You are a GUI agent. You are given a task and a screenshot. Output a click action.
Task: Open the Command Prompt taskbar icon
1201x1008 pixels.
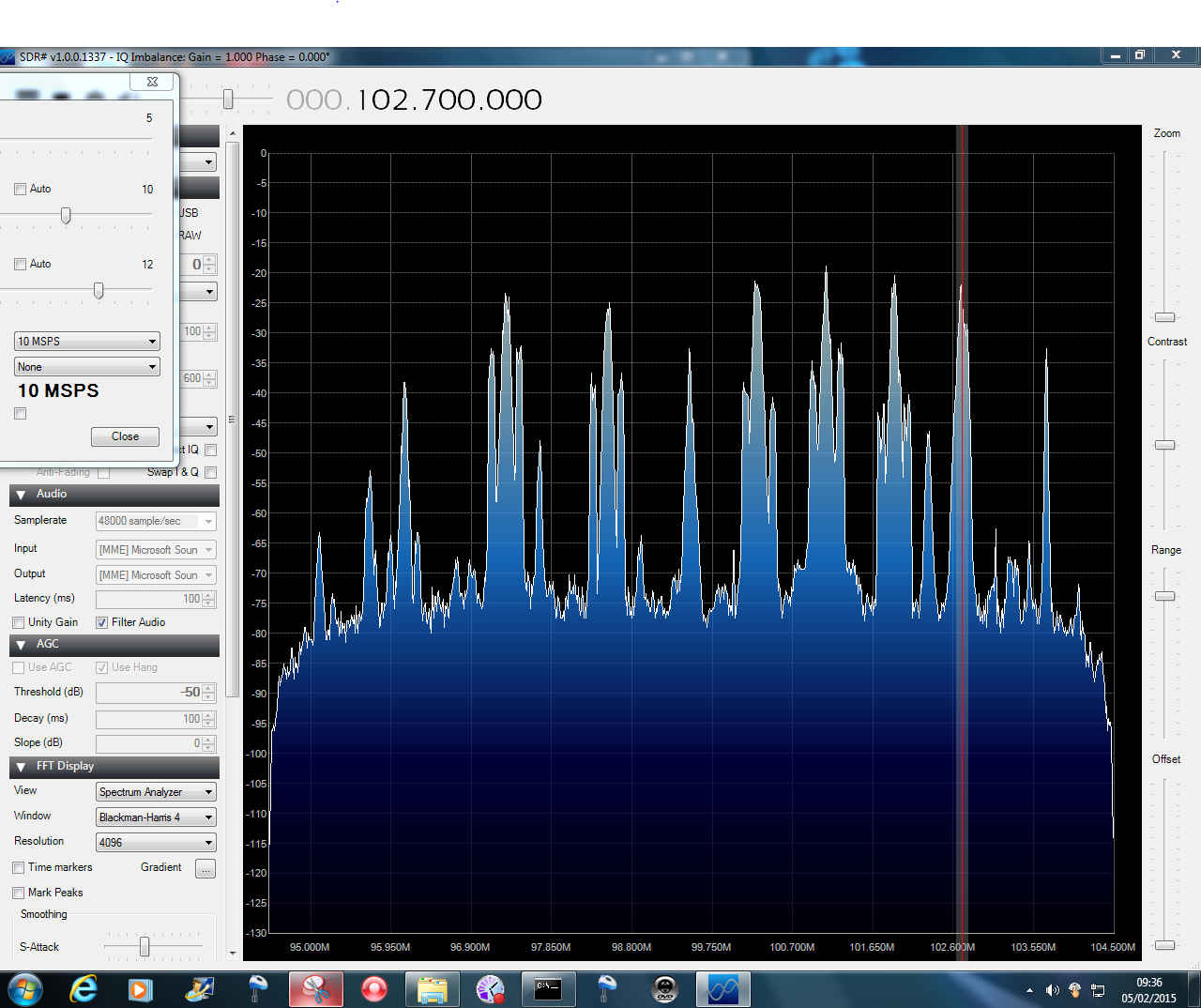[548, 989]
